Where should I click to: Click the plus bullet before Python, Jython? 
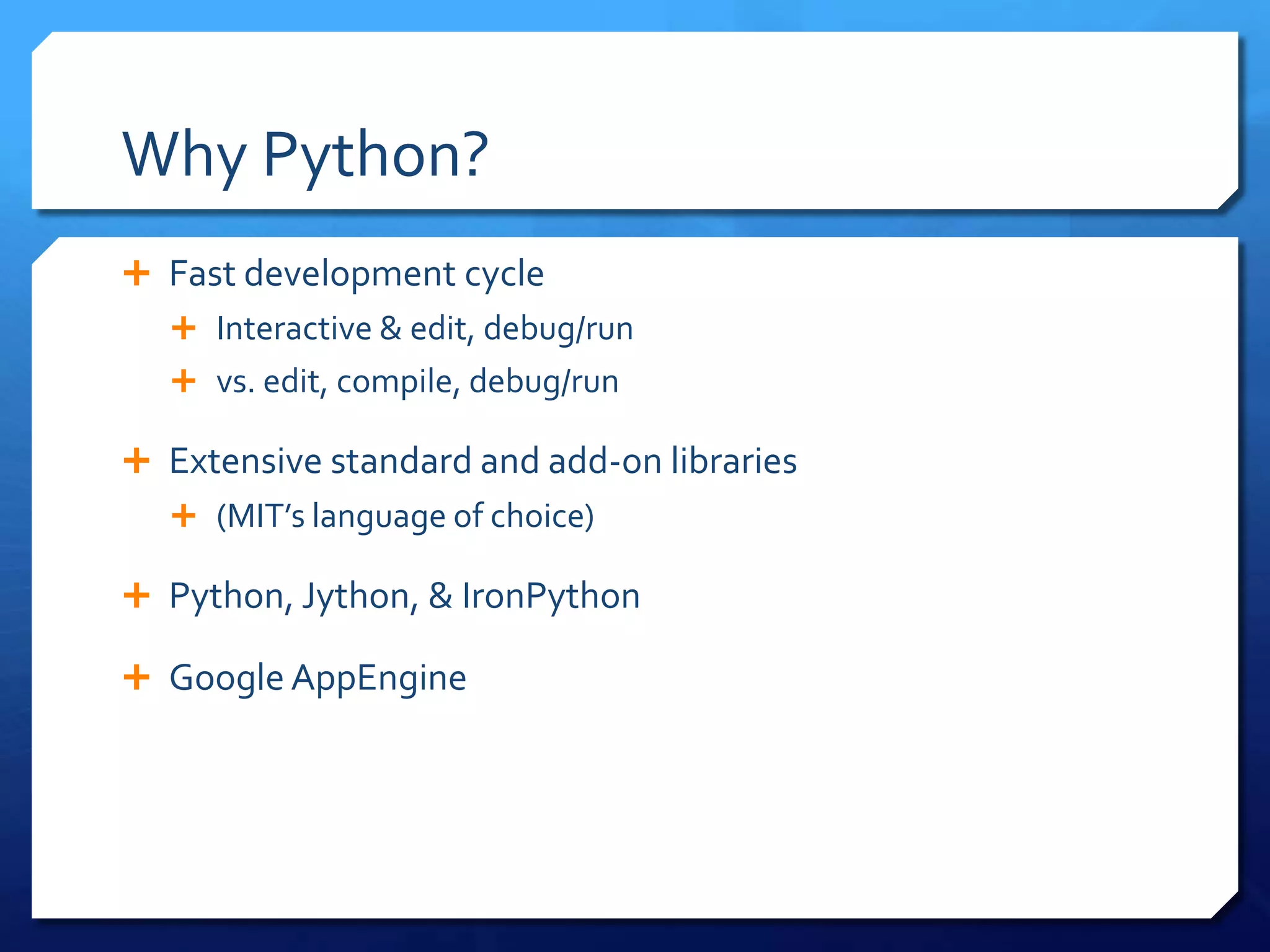click(136, 596)
